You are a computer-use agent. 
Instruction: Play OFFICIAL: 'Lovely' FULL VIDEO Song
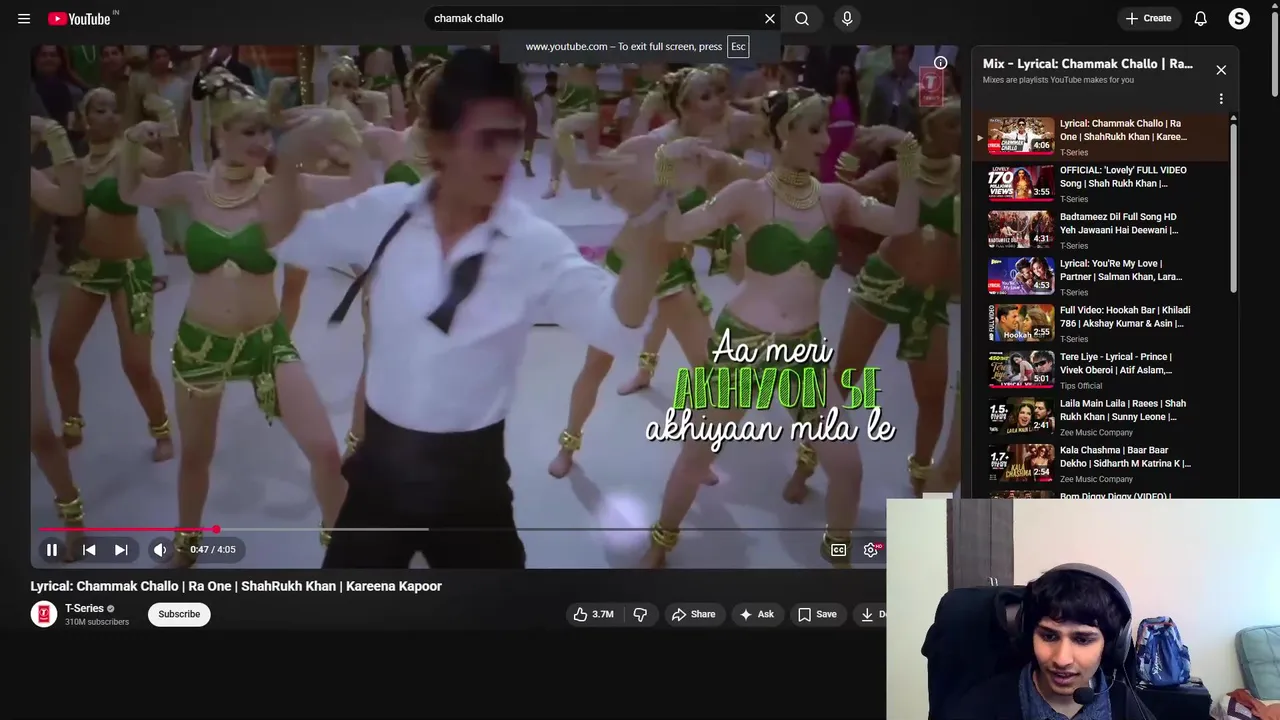(1100, 184)
